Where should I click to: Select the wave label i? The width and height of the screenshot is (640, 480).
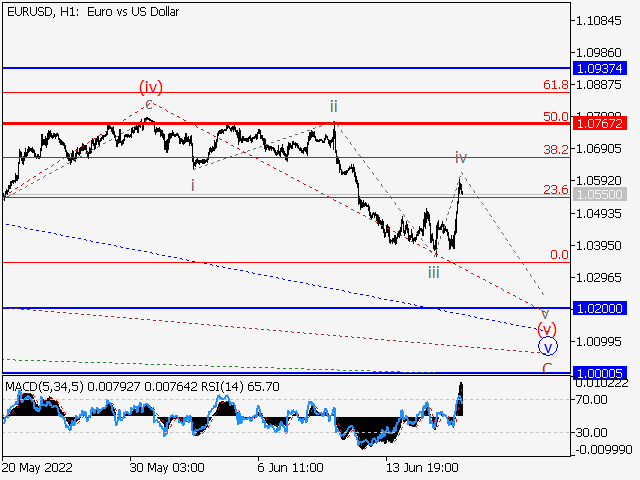[x=193, y=185]
